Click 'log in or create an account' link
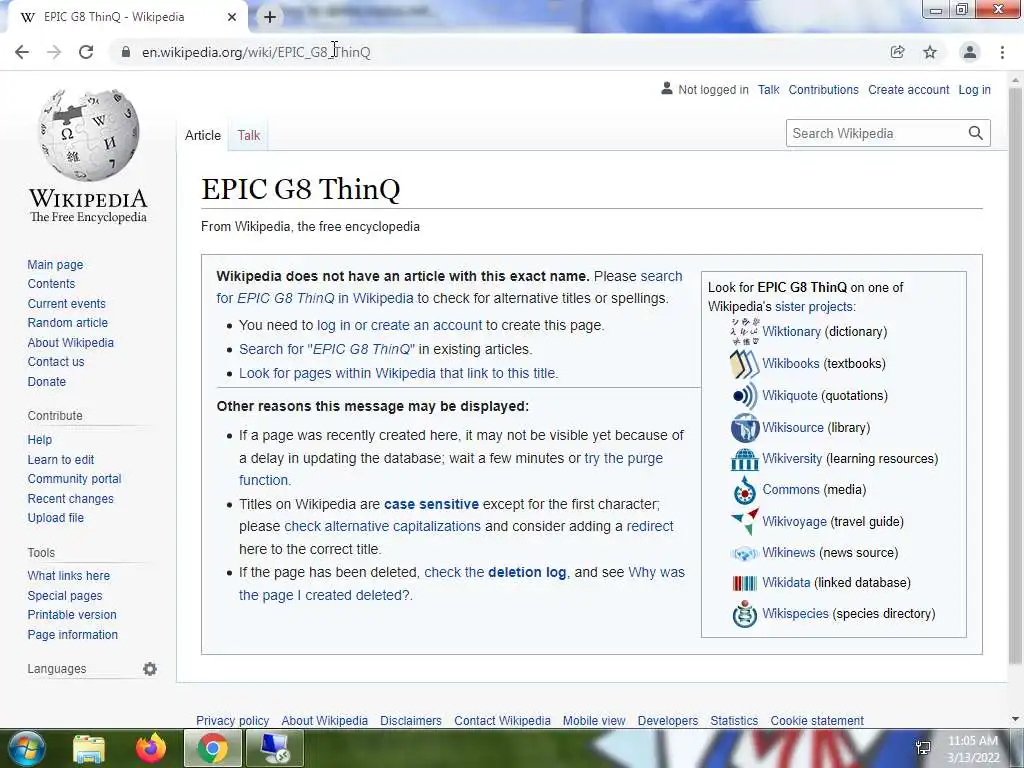The height and width of the screenshot is (768, 1024). click(x=399, y=325)
